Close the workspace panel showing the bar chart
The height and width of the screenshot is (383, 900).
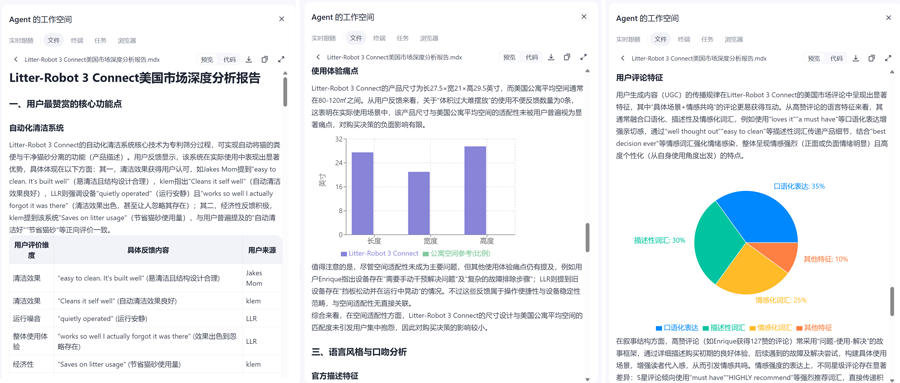point(584,17)
